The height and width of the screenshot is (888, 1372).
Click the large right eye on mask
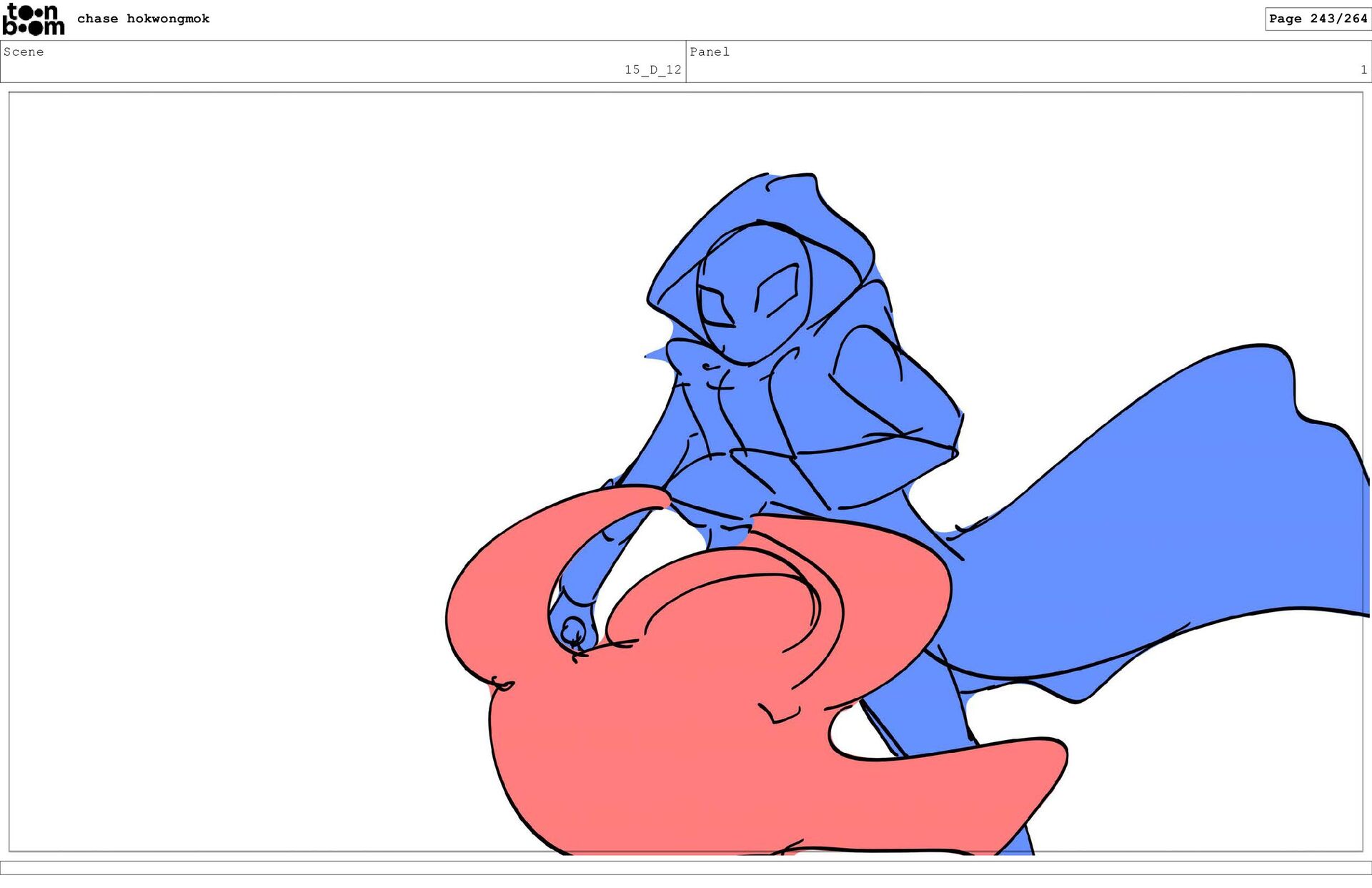[777, 290]
